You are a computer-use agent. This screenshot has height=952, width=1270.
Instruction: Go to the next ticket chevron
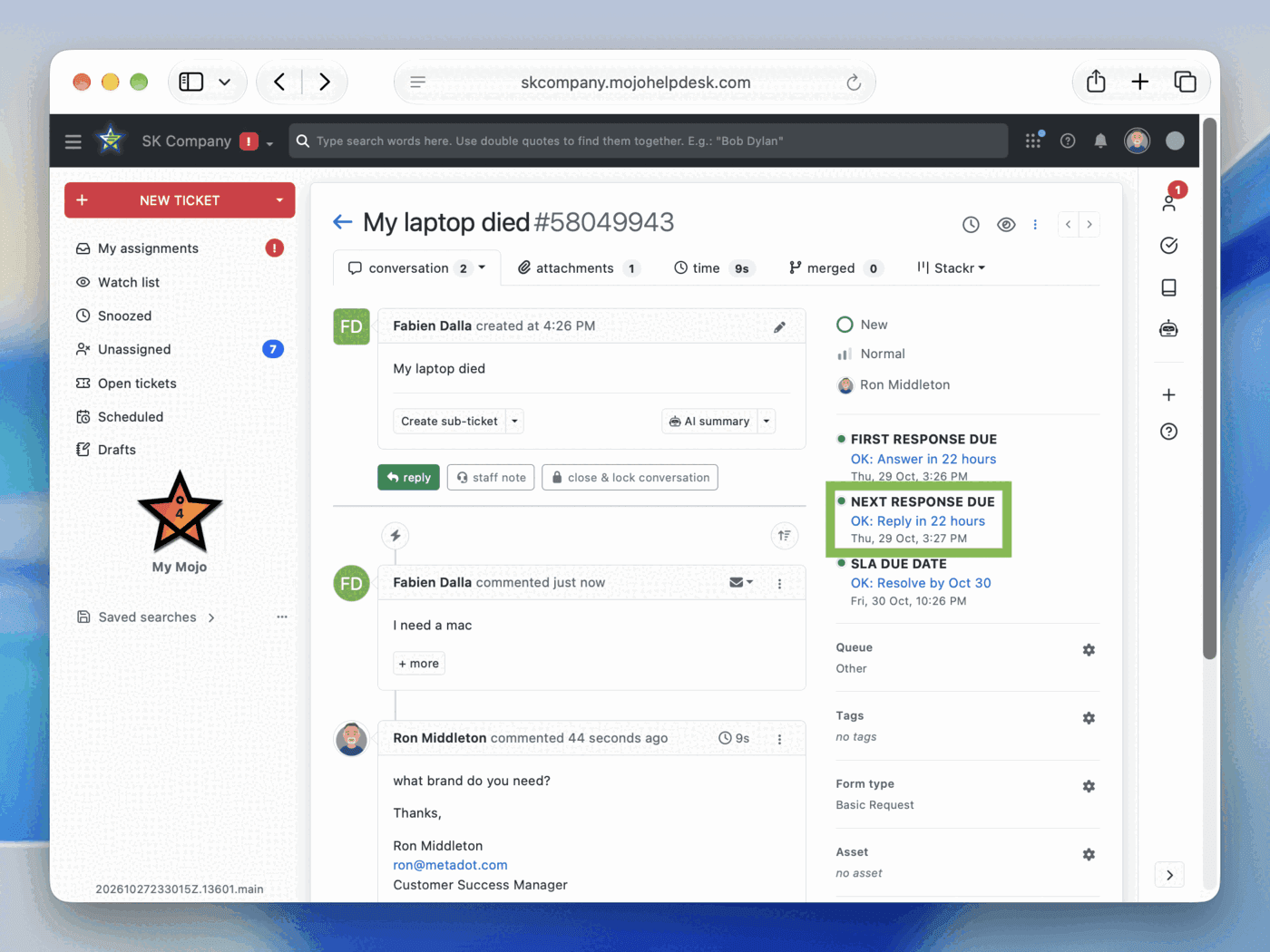(x=1089, y=224)
